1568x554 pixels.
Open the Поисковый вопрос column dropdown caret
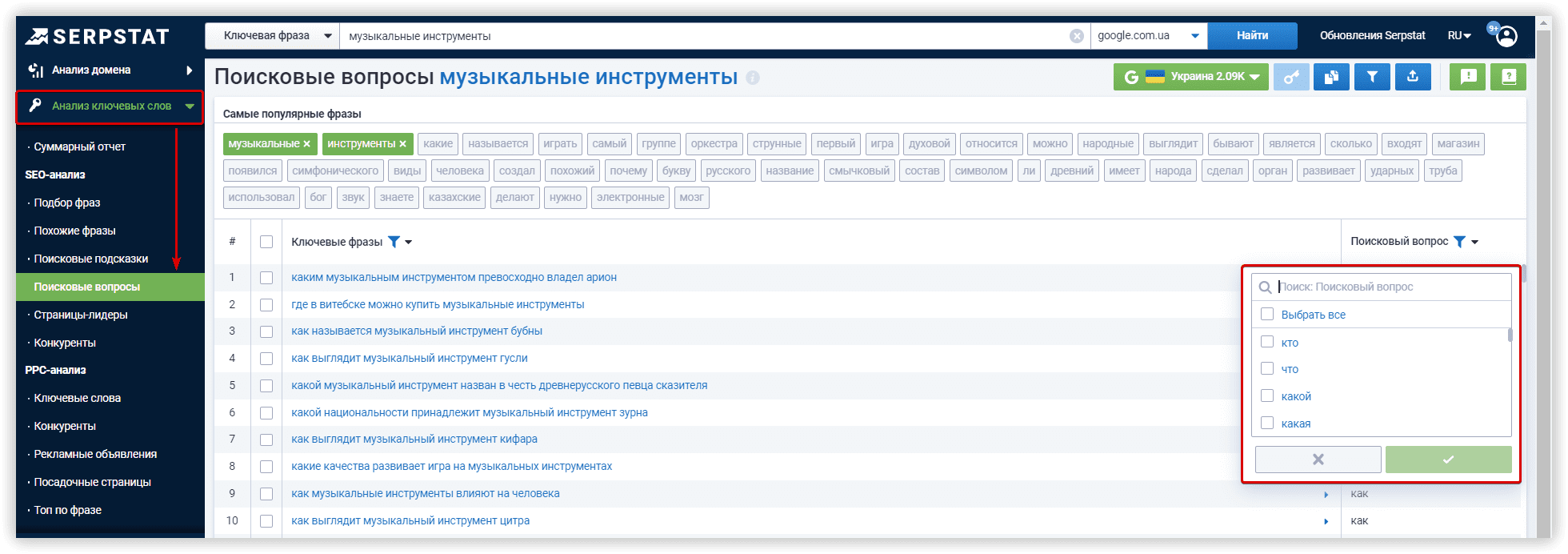coord(1474,243)
